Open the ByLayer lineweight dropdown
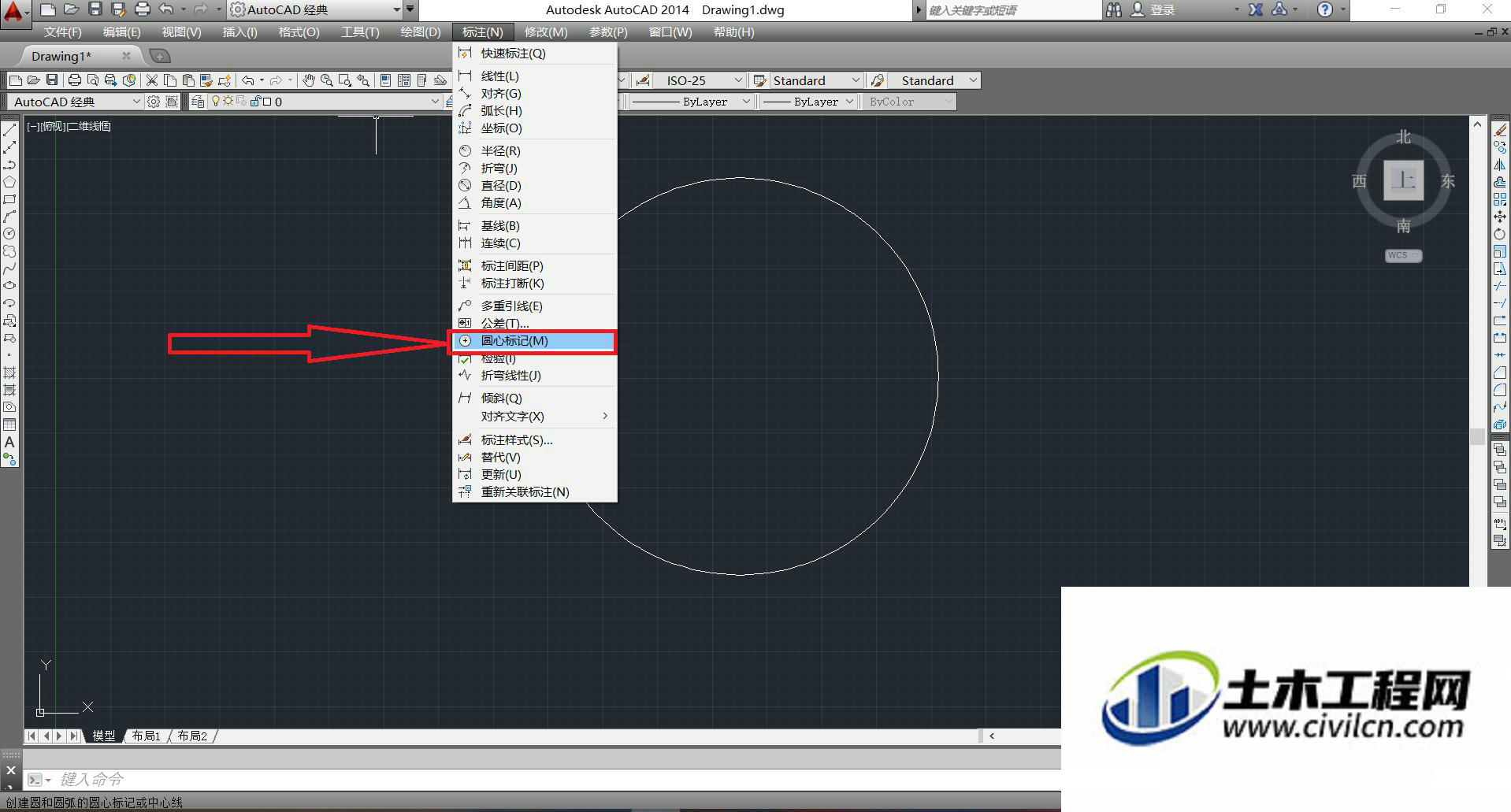 (808, 102)
